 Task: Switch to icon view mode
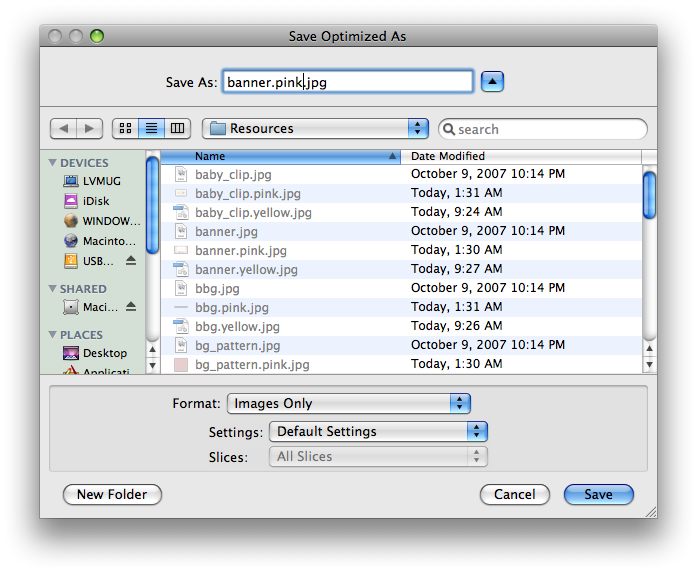[126, 129]
